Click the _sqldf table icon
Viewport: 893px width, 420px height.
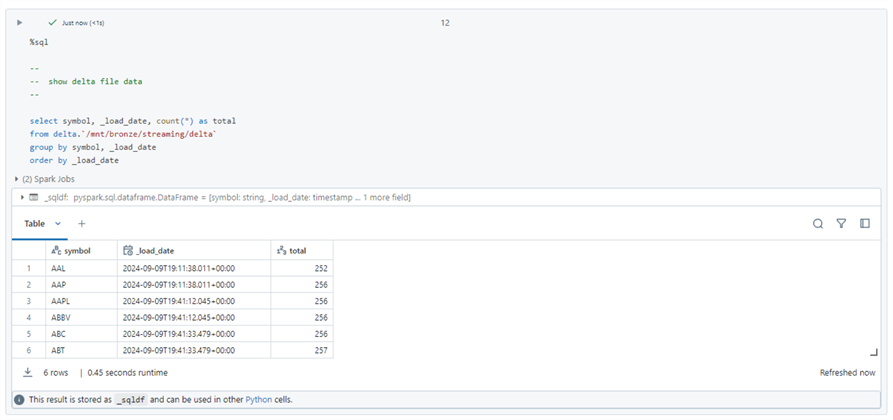tap(34, 198)
